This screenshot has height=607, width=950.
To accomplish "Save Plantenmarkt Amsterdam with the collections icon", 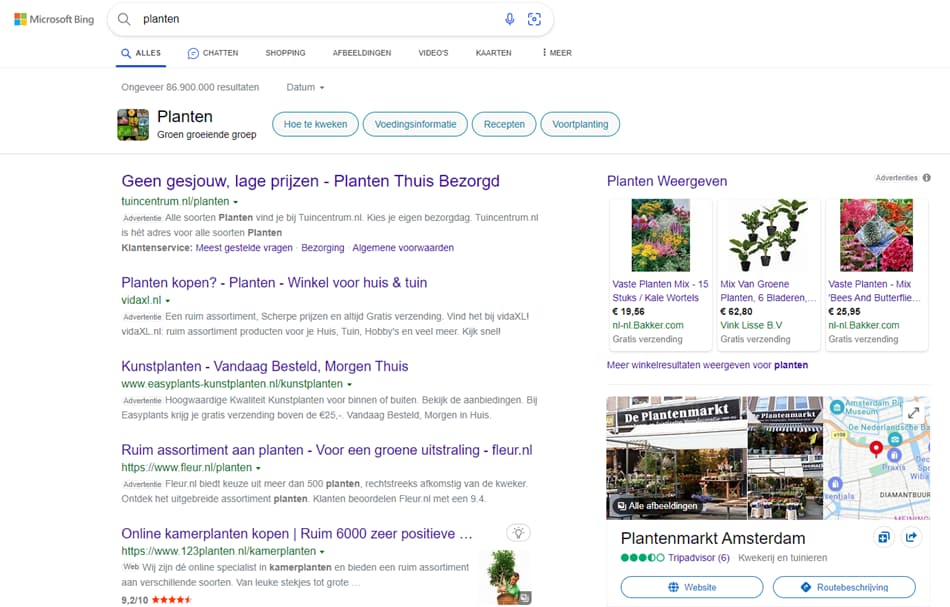I will pos(883,537).
